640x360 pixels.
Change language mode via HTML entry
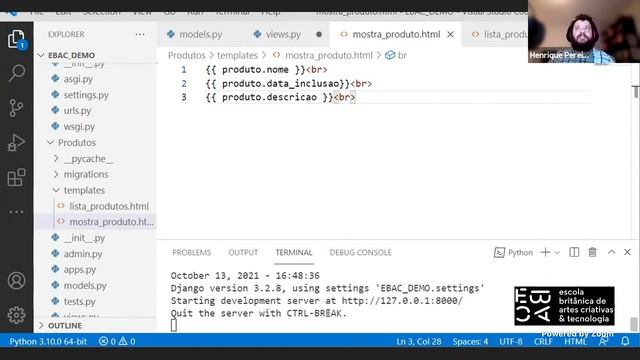(575, 341)
